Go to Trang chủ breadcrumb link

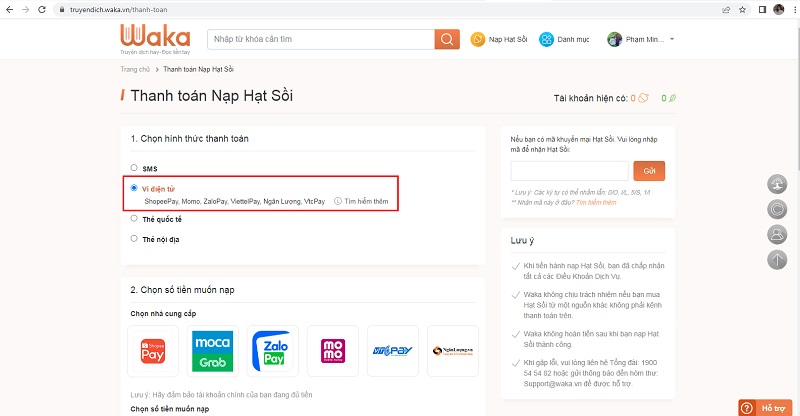coord(134,69)
